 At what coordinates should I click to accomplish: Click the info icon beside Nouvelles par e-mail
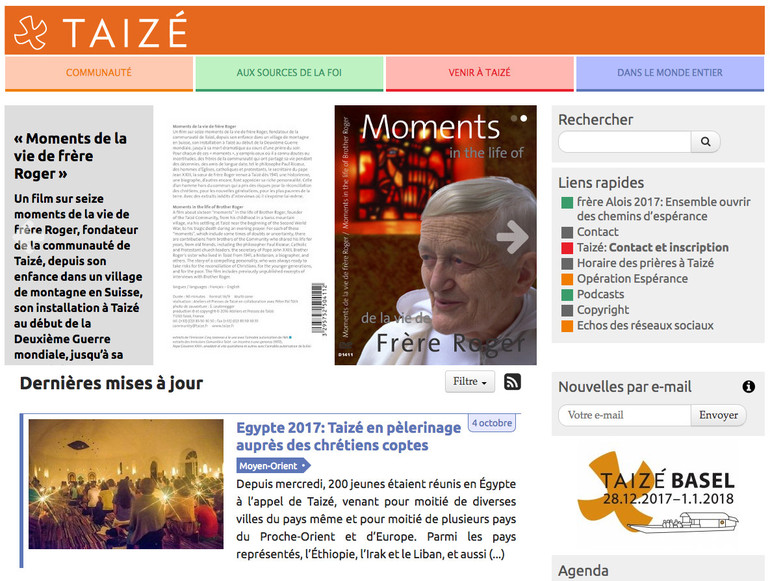748,387
